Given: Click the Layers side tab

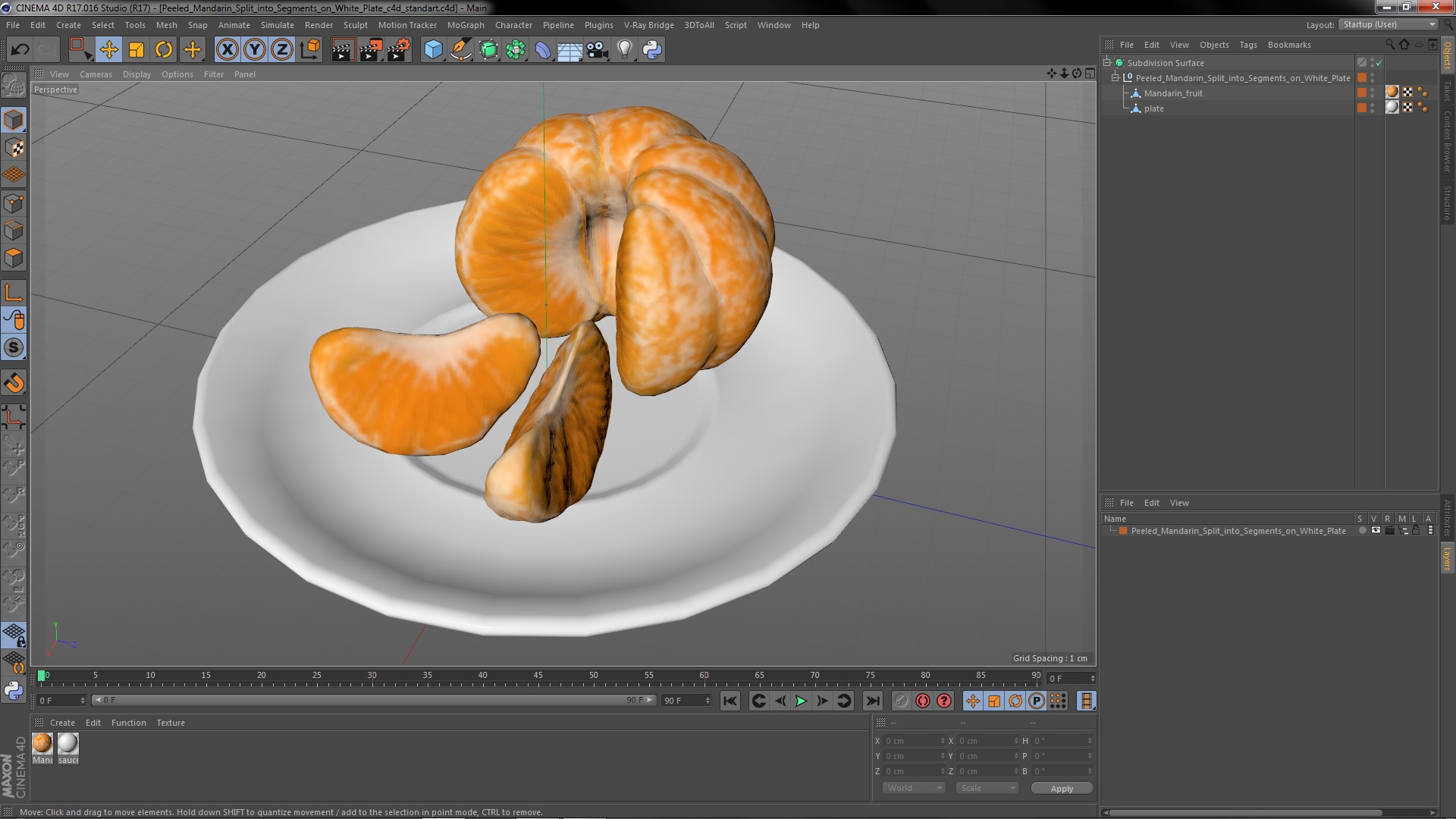Looking at the screenshot, I should click(1447, 560).
